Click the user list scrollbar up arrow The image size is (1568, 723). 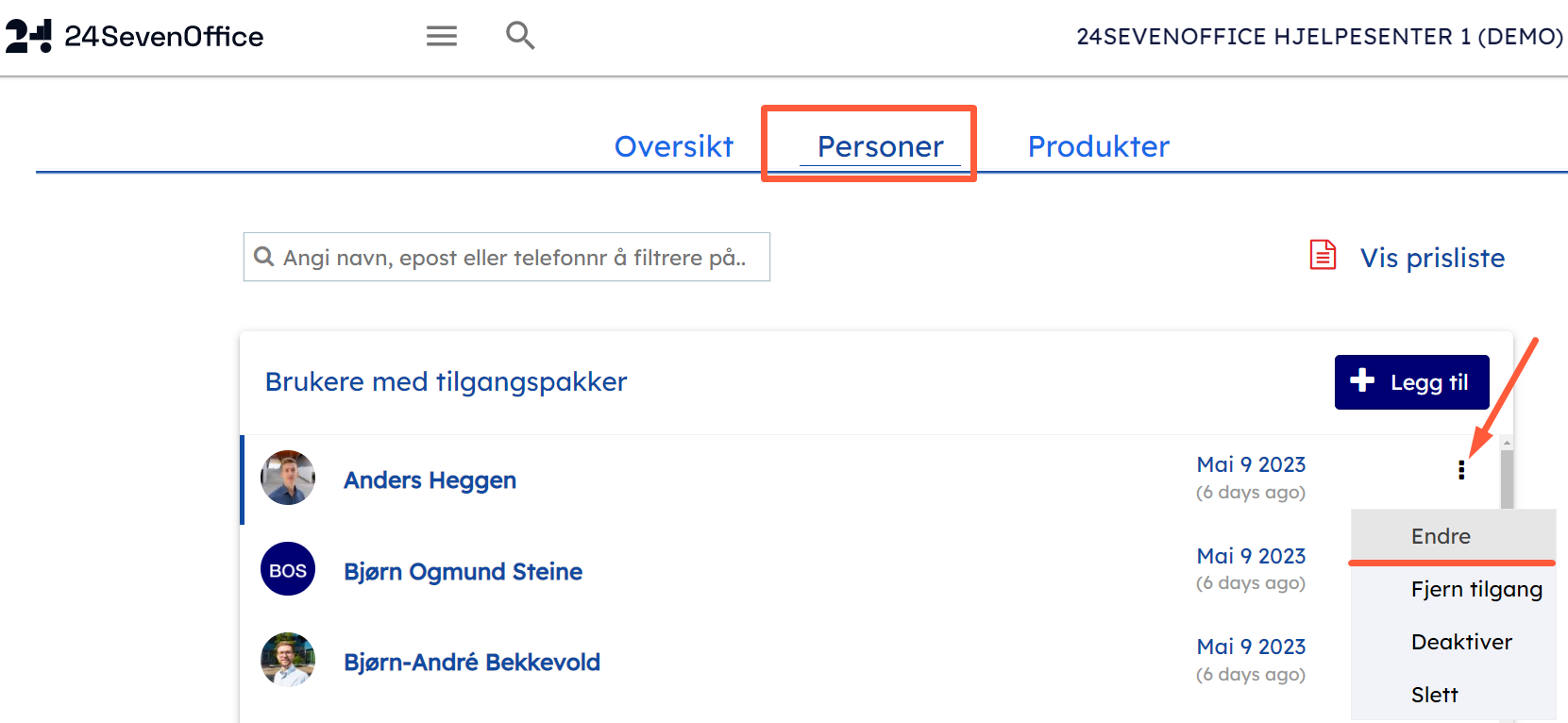[1507, 443]
